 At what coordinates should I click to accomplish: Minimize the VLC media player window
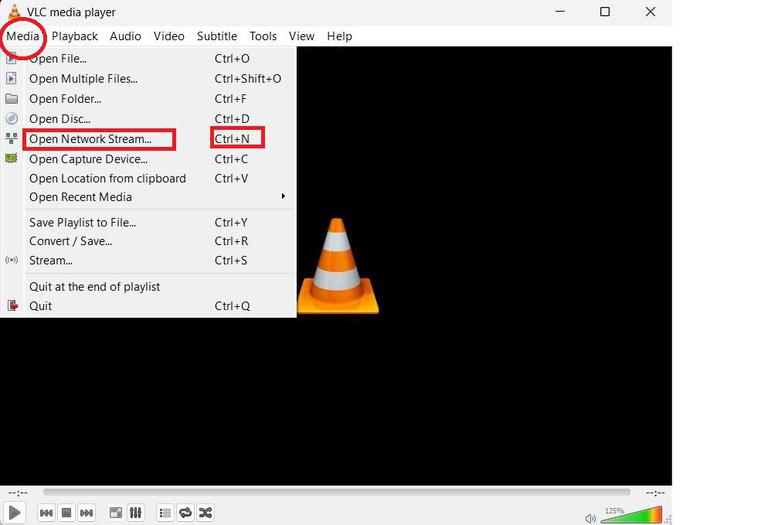tap(560, 11)
